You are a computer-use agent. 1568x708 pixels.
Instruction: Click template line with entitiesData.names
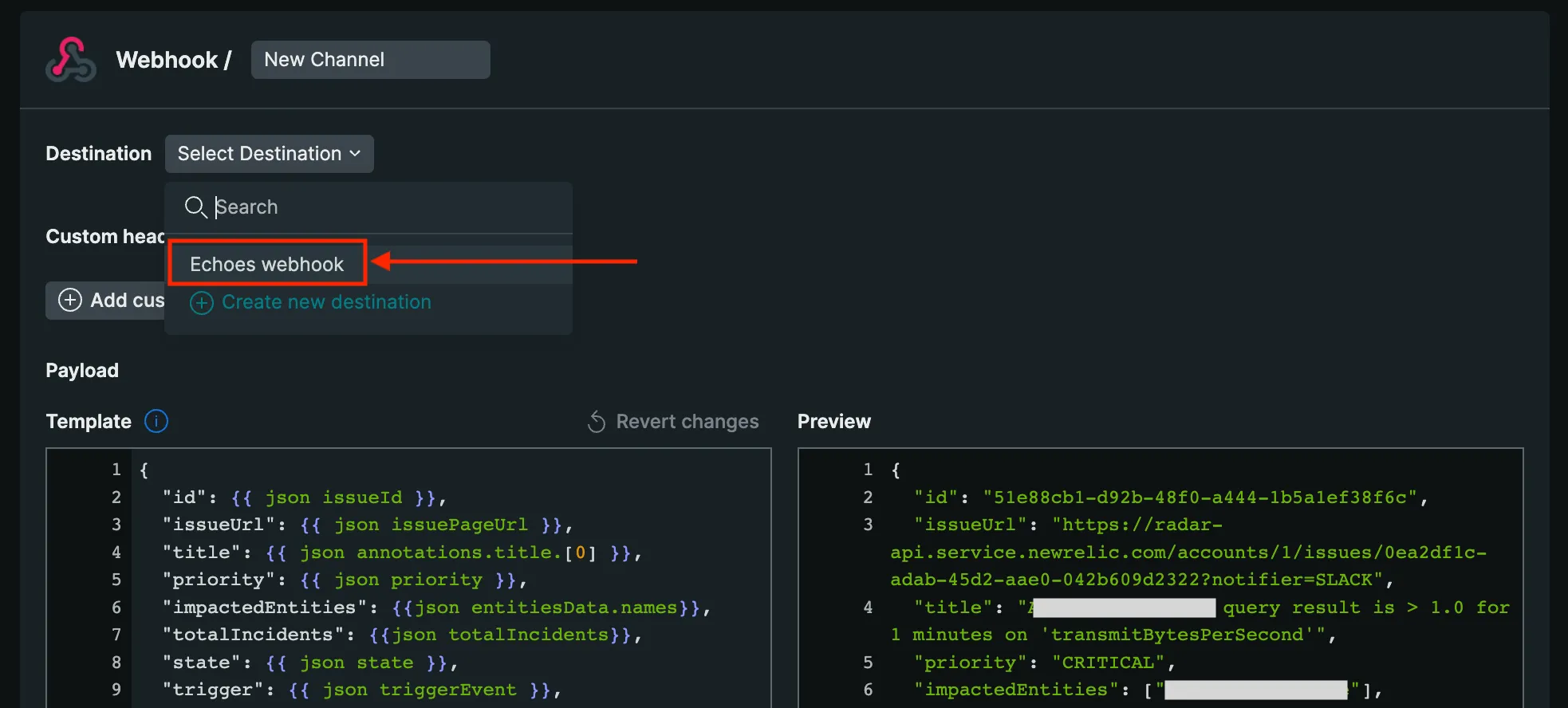pyautogui.click(x=436, y=608)
